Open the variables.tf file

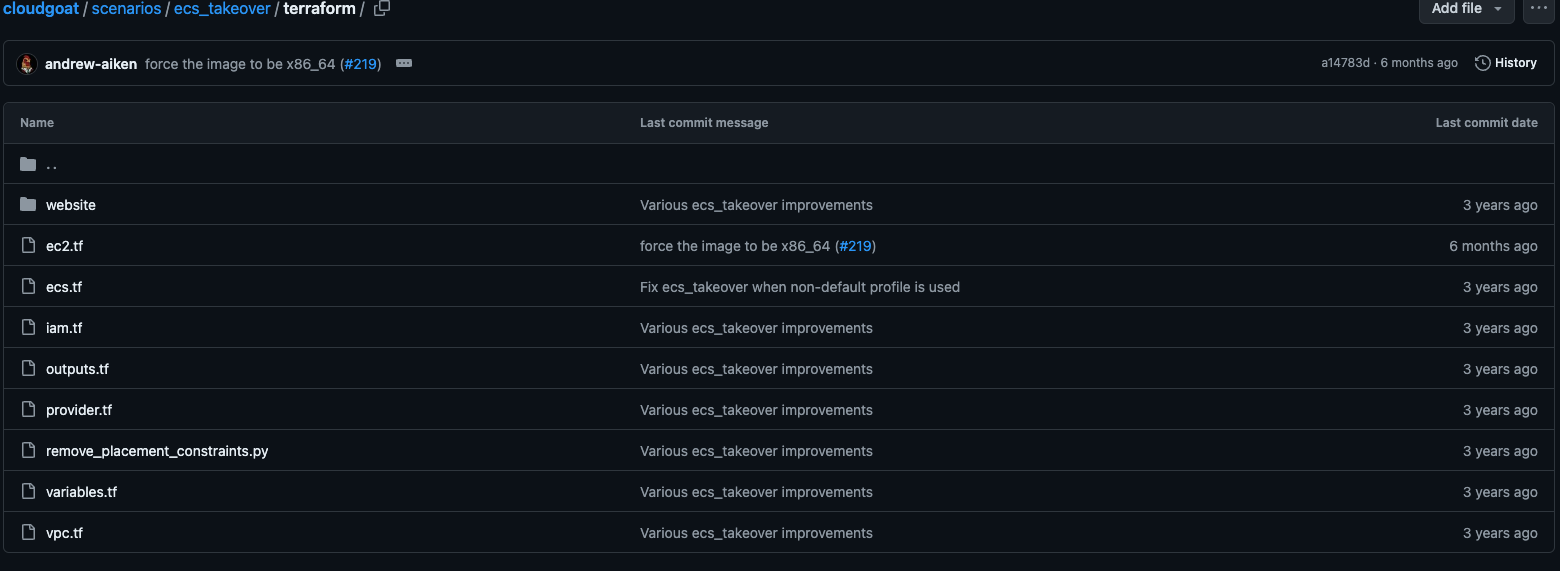[81, 492]
